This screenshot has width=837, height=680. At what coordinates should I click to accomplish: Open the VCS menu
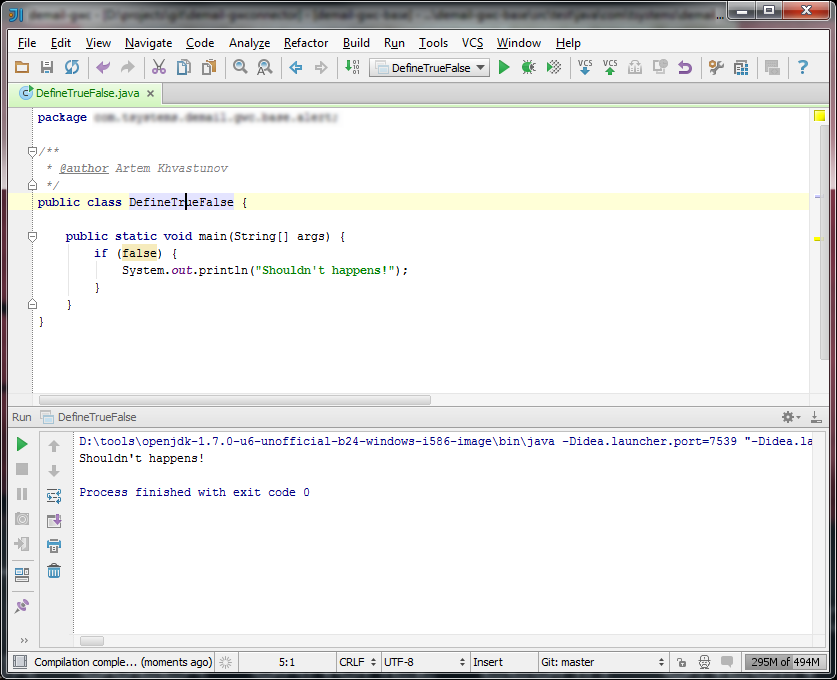point(472,43)
